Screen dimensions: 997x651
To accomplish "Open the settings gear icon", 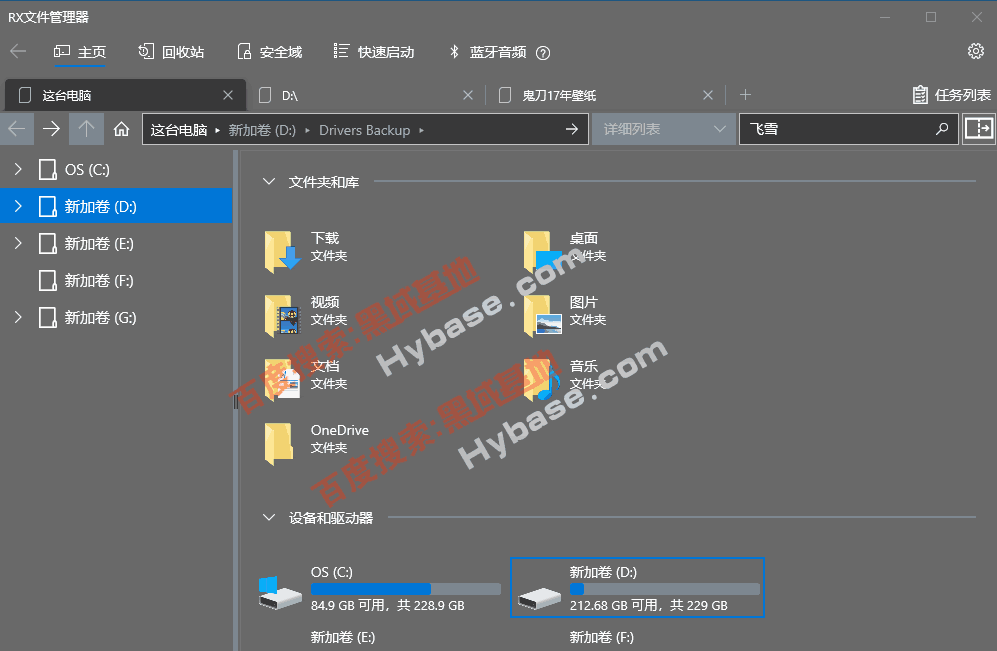I will click(x=975, y=51).
